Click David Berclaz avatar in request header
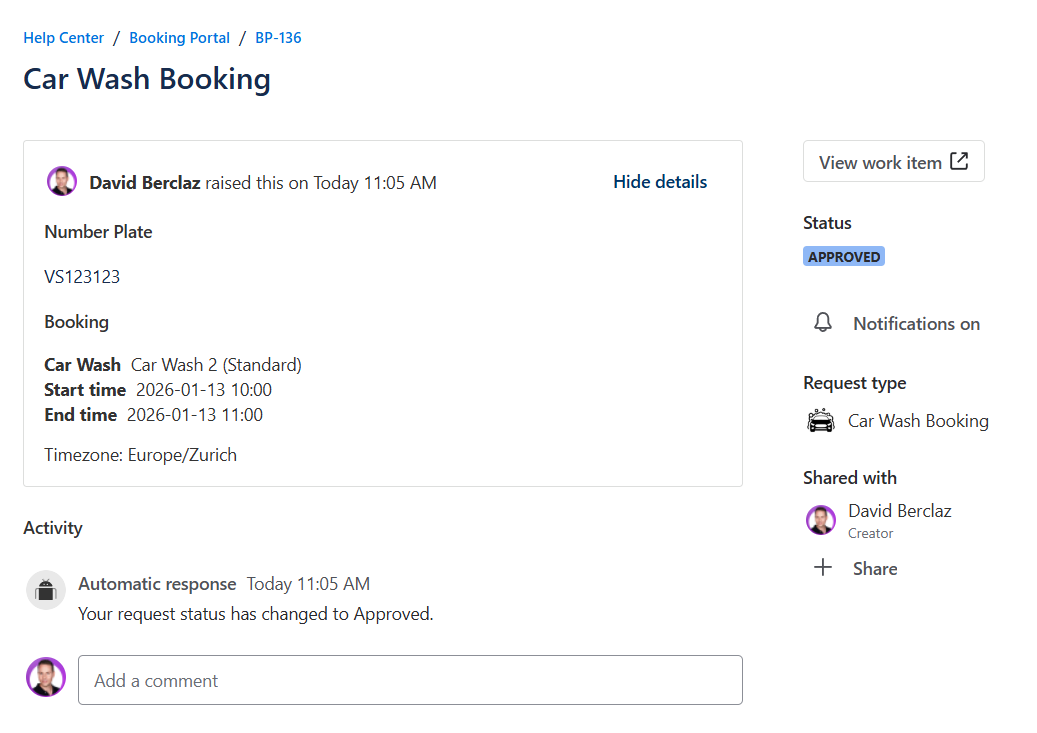 [62, 182]
